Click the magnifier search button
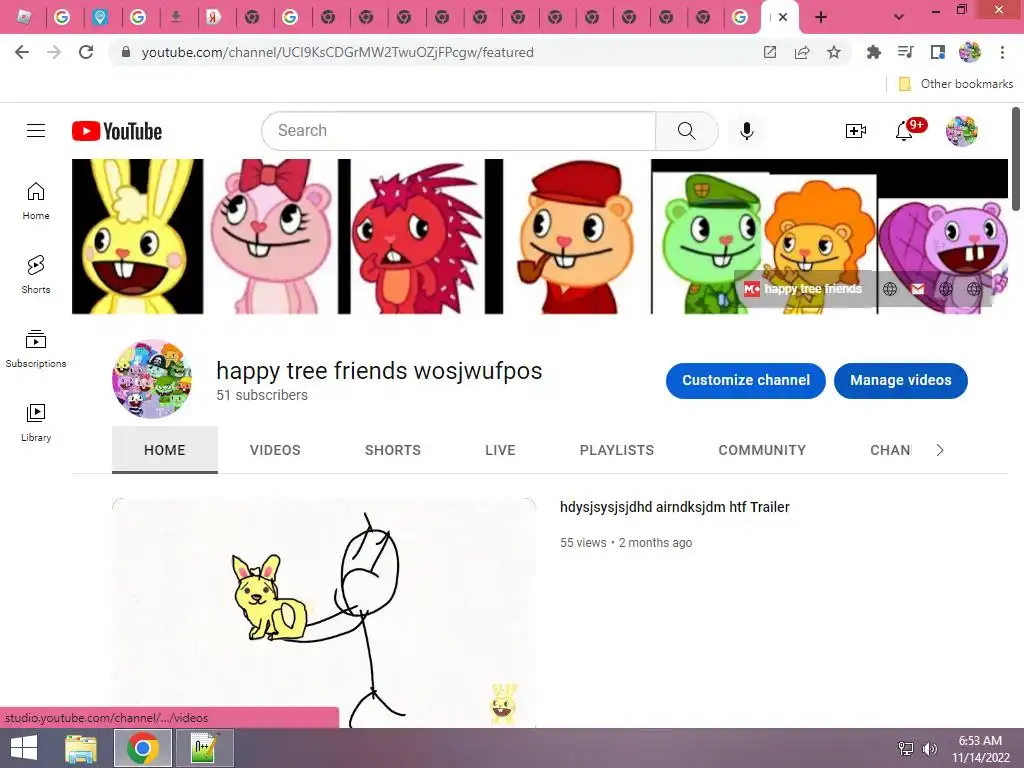Image resolution: width=1024 pixels, height=768 pixels. point(686,131)
